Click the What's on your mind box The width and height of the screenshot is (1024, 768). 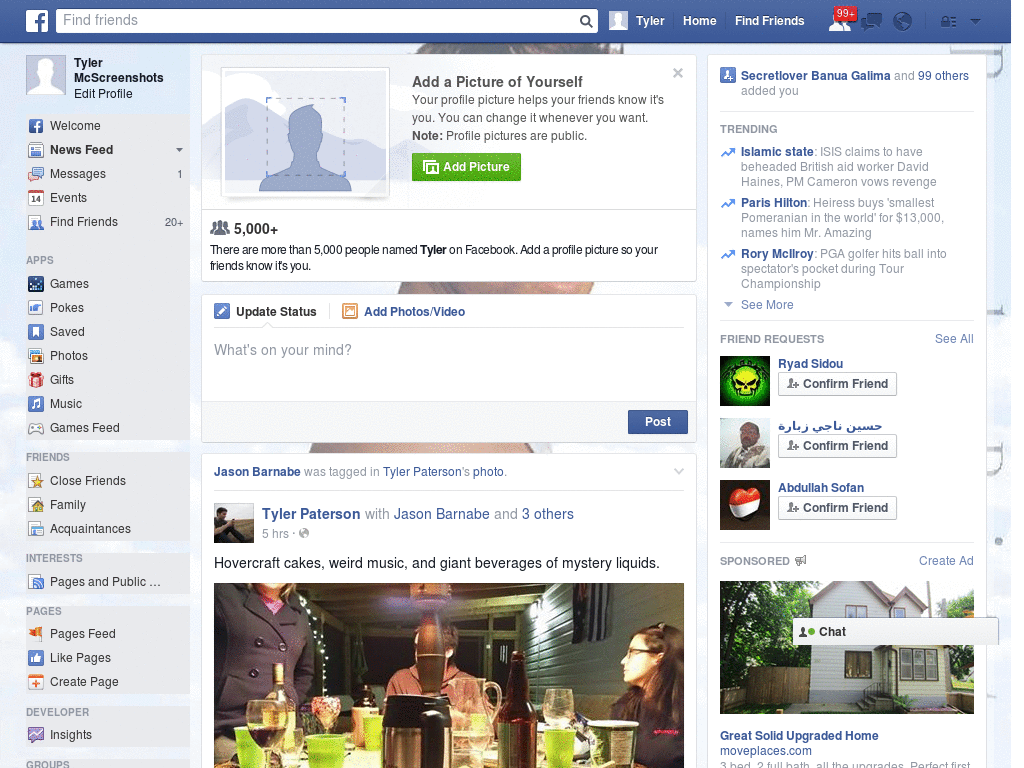click(x=449, y=364)
